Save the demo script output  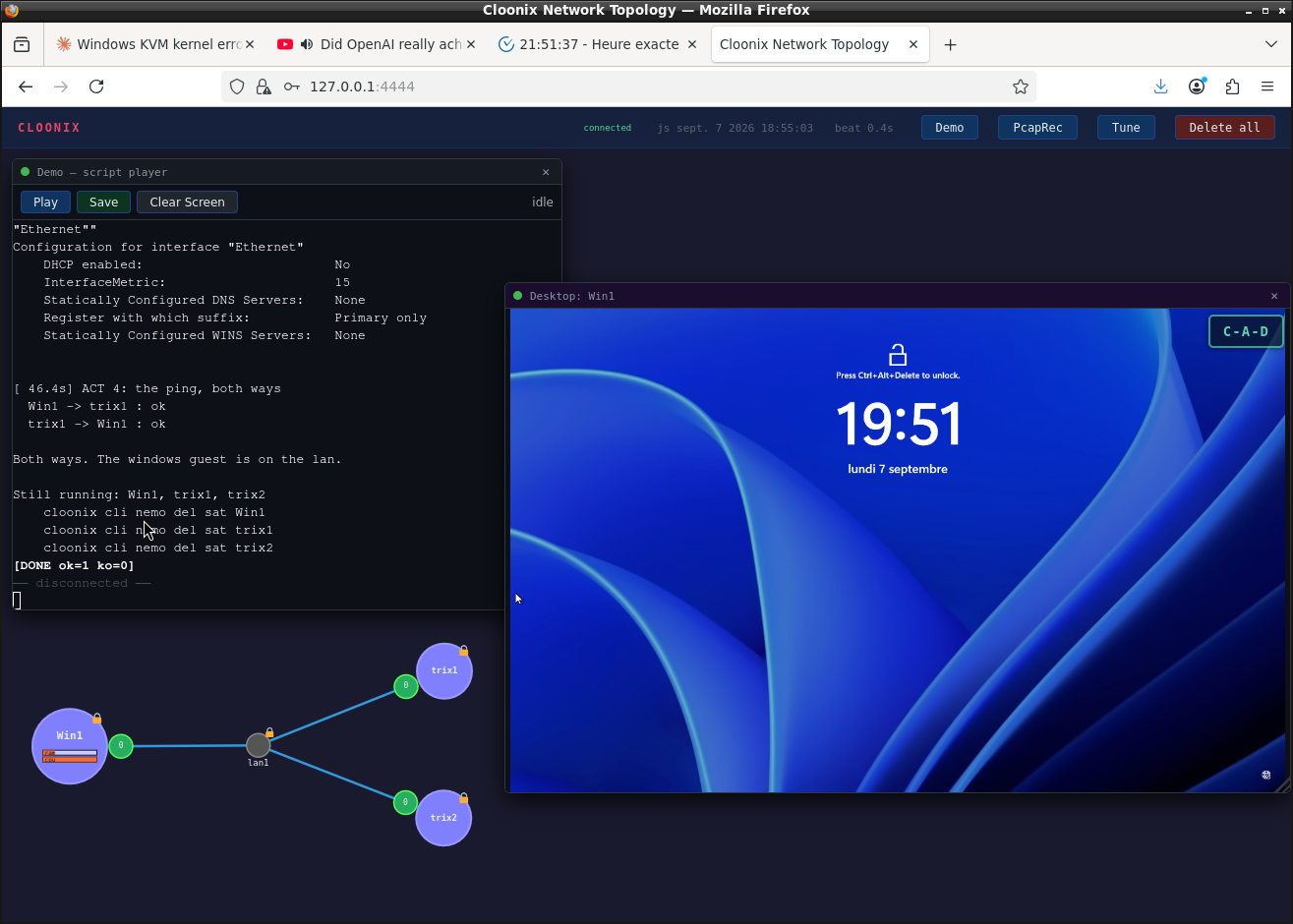103,202
